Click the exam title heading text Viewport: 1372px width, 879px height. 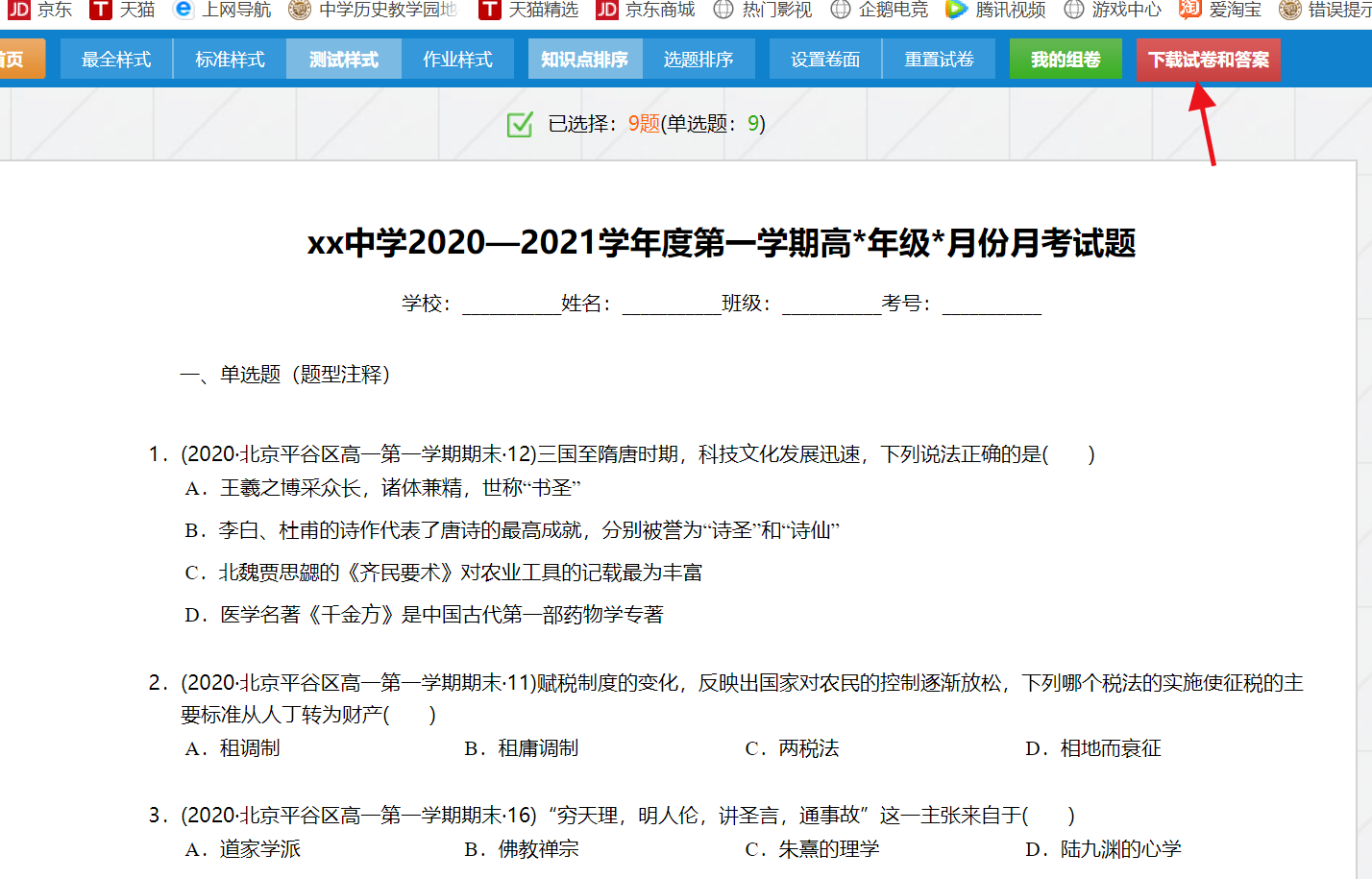(x=722, y=243)
